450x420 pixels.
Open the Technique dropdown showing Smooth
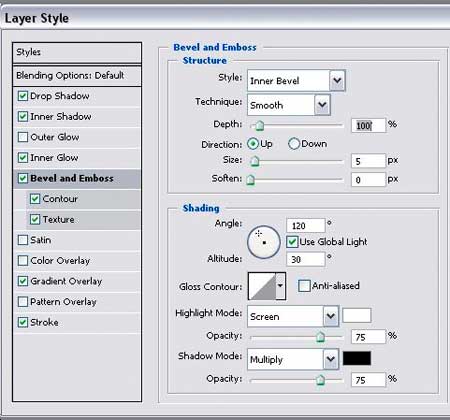point(289,105)
